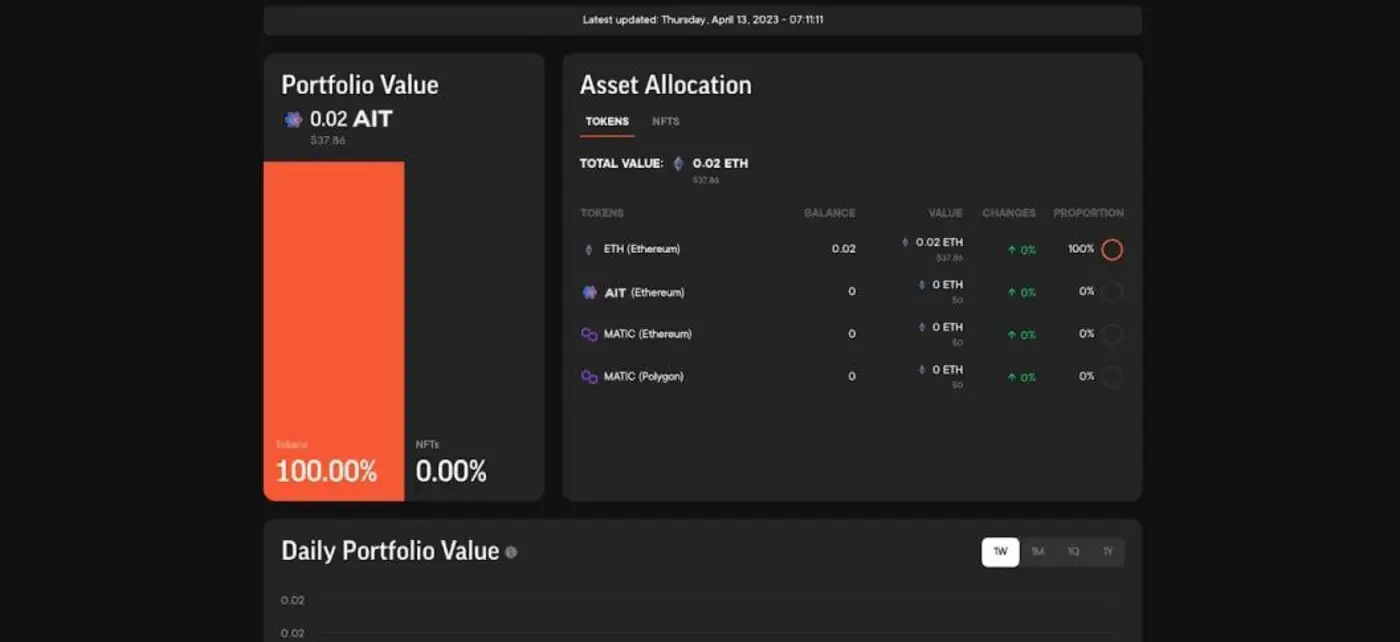Click the orange proportion ring for ETH
1400x642 pixels.
1112,249
